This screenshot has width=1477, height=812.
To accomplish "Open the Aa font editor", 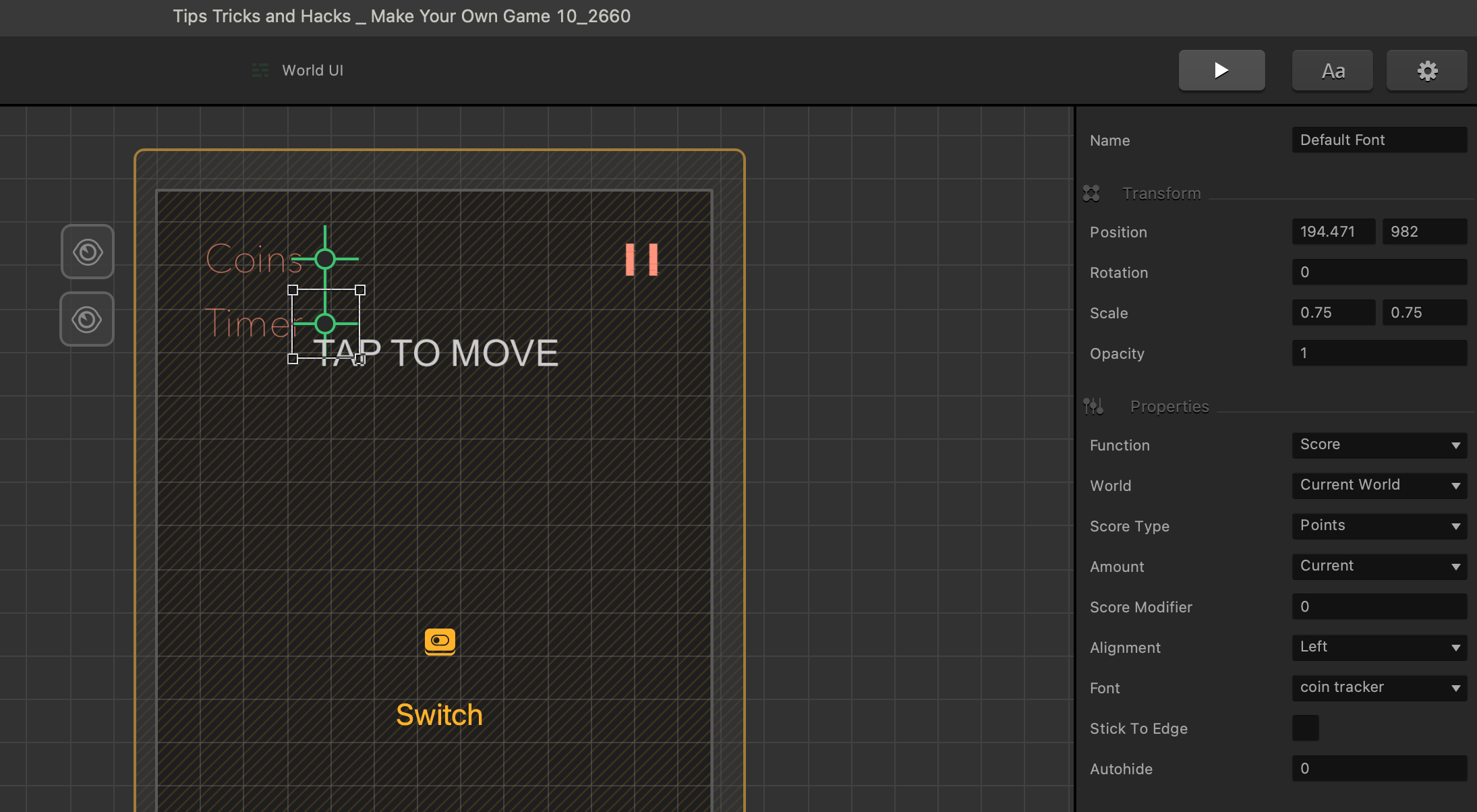I will click(1332, 70).
